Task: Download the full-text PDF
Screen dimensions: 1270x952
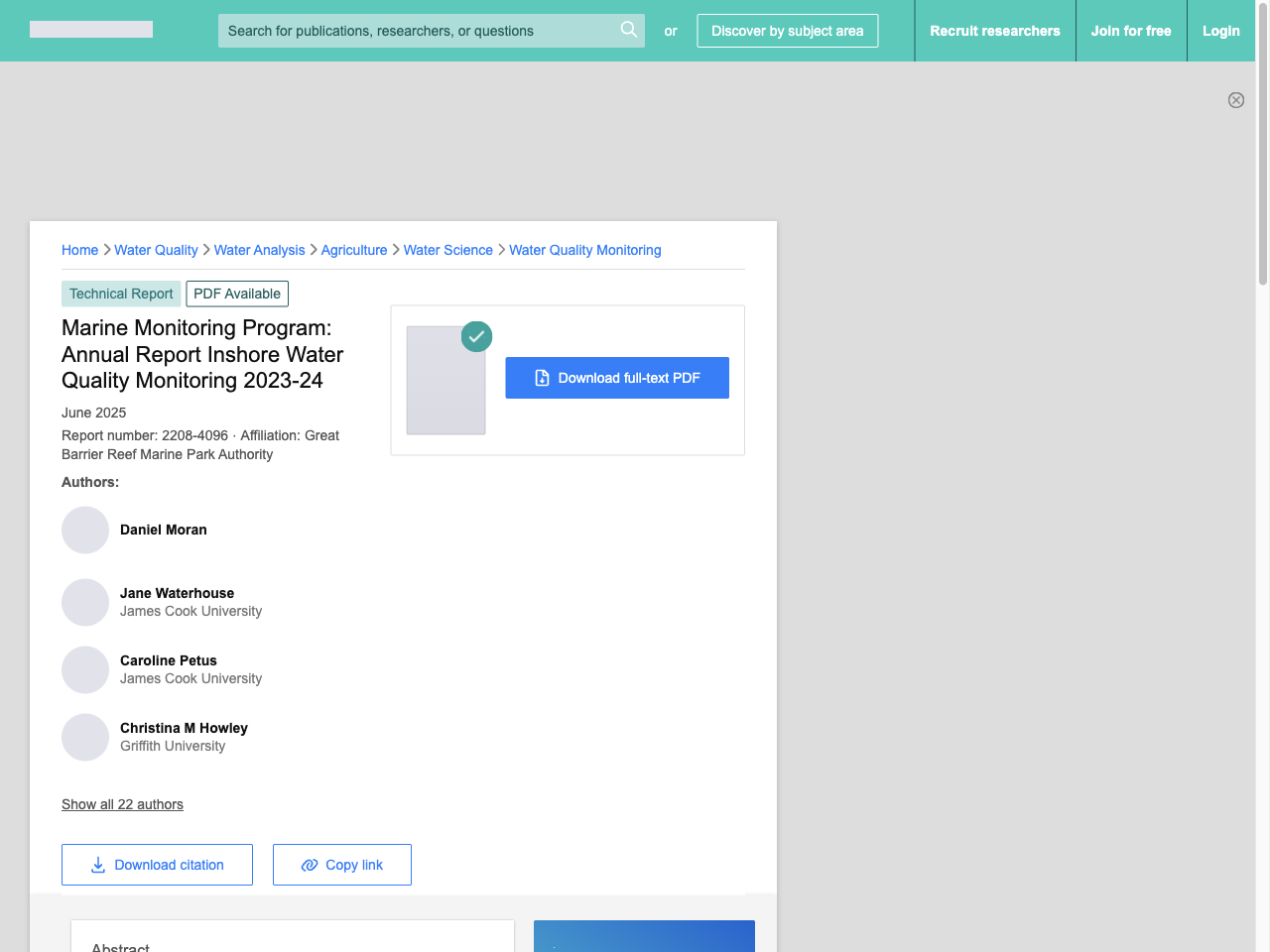Action: point(617,378)
